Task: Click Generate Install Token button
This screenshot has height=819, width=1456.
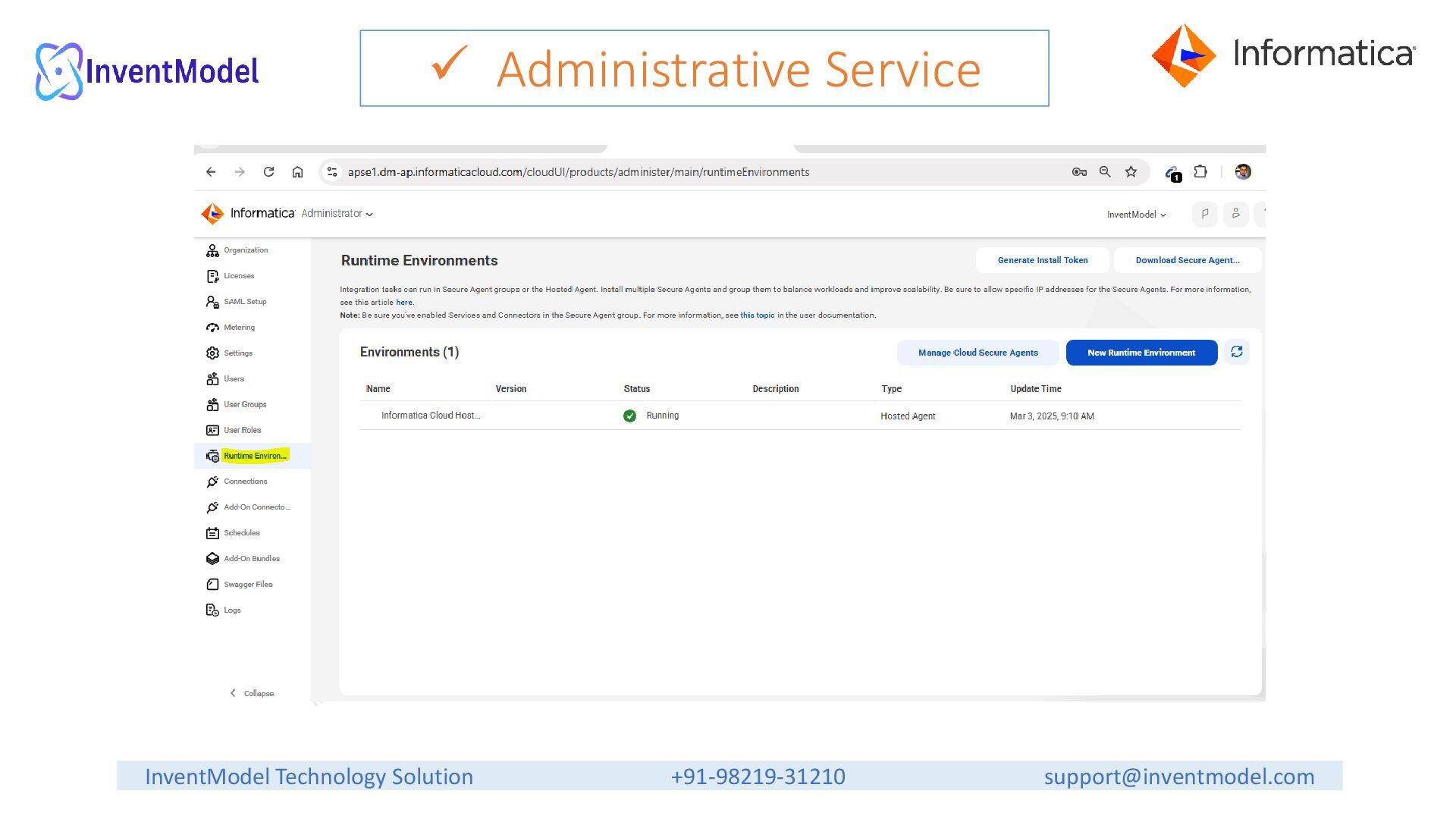Action: pos(1043,260)
